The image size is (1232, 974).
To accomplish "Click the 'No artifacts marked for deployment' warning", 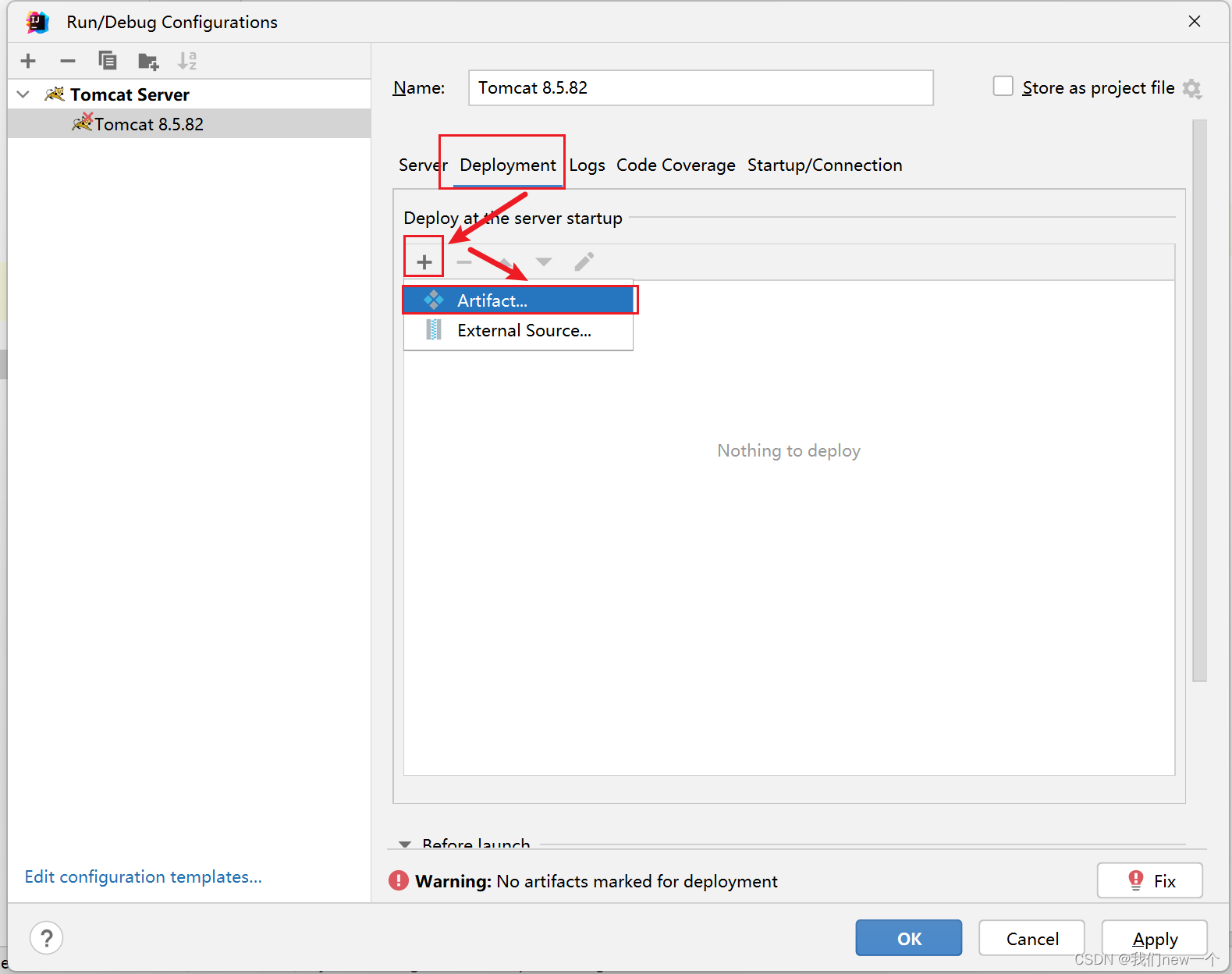I will click(637, 881).
